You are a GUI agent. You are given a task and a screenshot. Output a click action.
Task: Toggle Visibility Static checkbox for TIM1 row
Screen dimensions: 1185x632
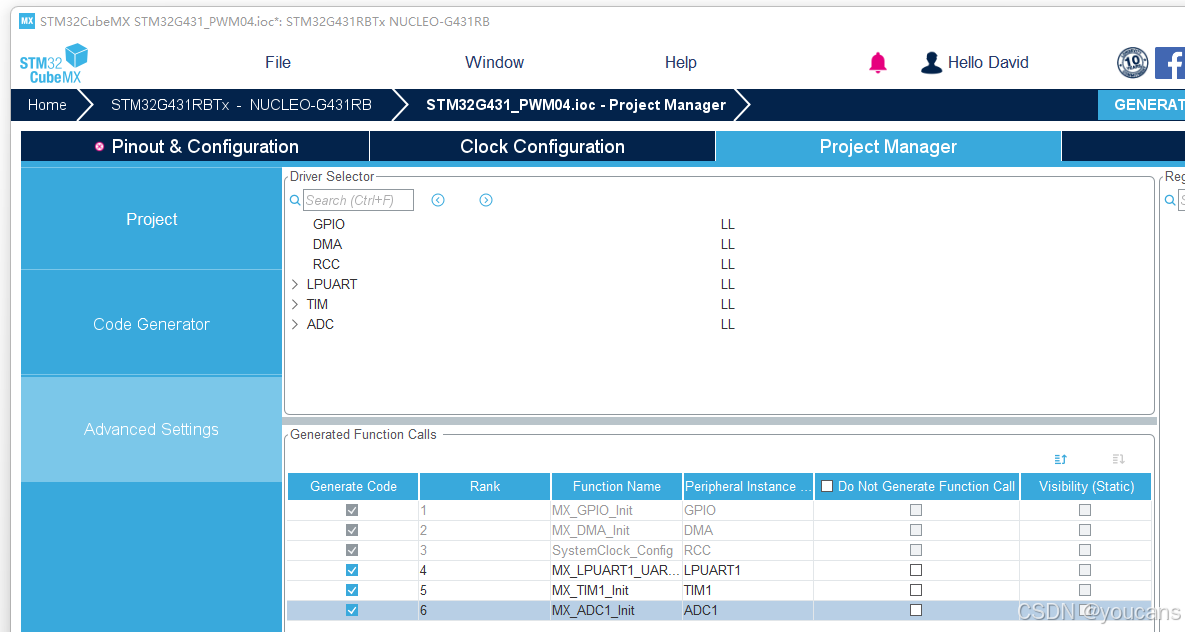(x=1084, y=590)
